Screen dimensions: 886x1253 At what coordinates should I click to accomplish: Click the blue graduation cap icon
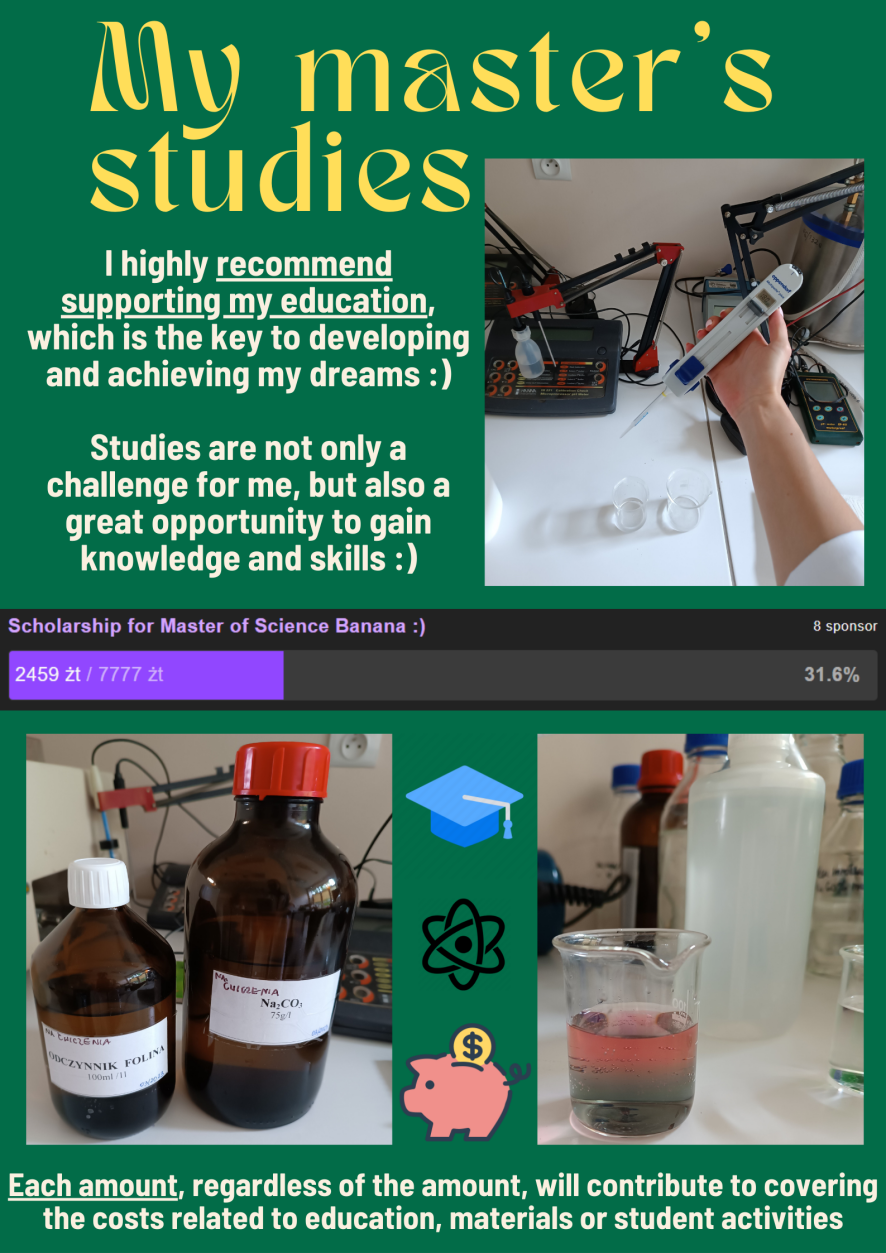(464, 804)
